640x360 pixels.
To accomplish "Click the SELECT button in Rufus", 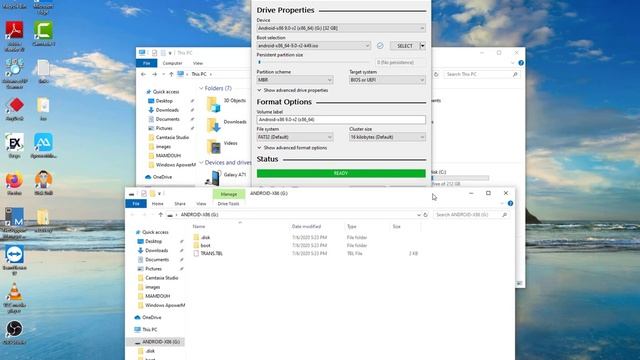I will point(404,46).
